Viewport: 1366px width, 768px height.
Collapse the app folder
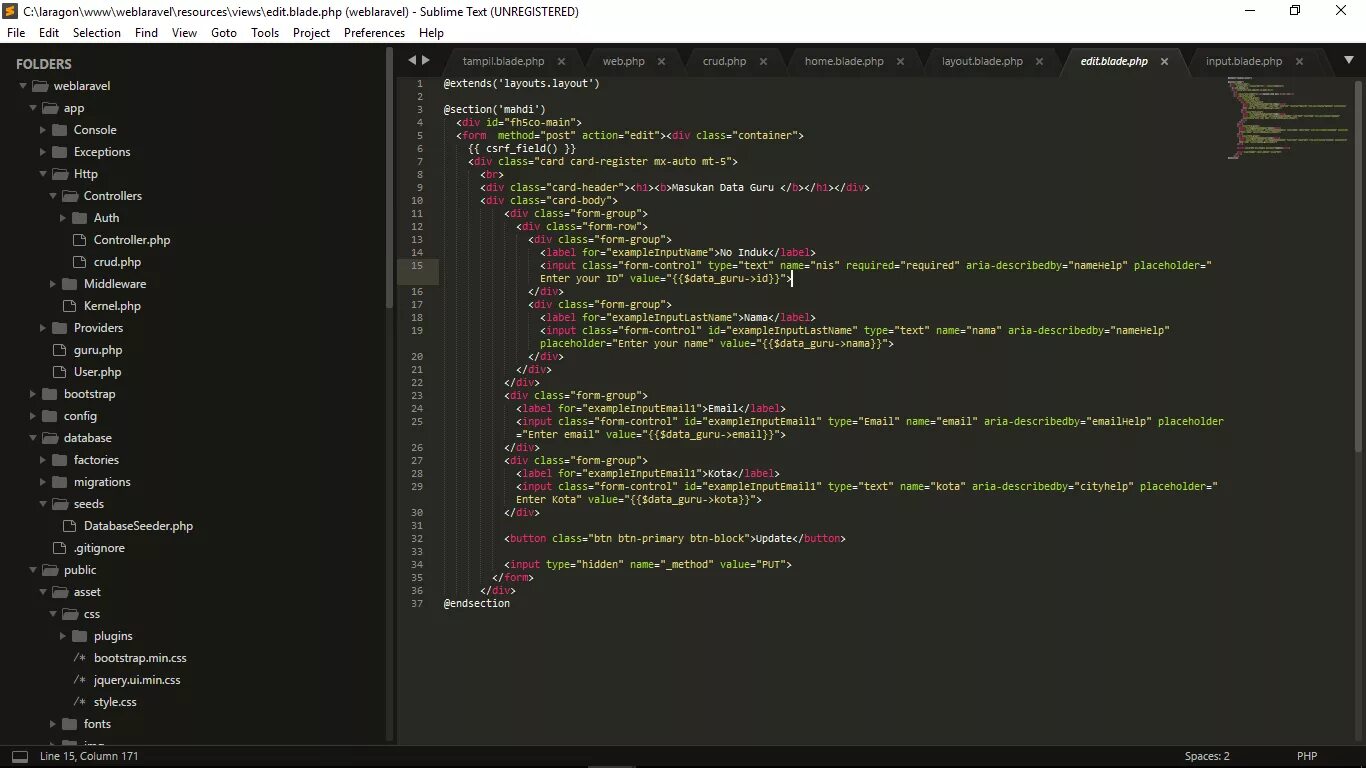(33, 108)
